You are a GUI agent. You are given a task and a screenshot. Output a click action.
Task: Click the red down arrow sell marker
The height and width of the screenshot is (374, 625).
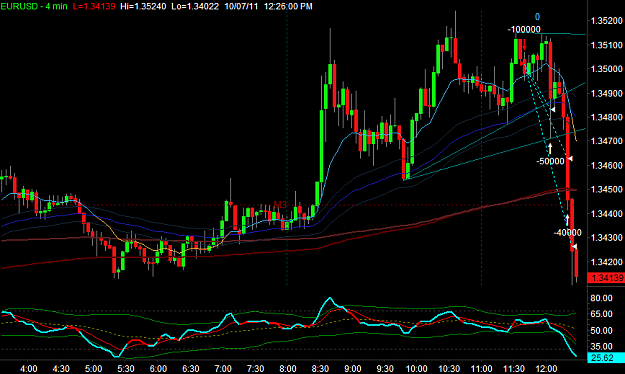click(524, 45)
